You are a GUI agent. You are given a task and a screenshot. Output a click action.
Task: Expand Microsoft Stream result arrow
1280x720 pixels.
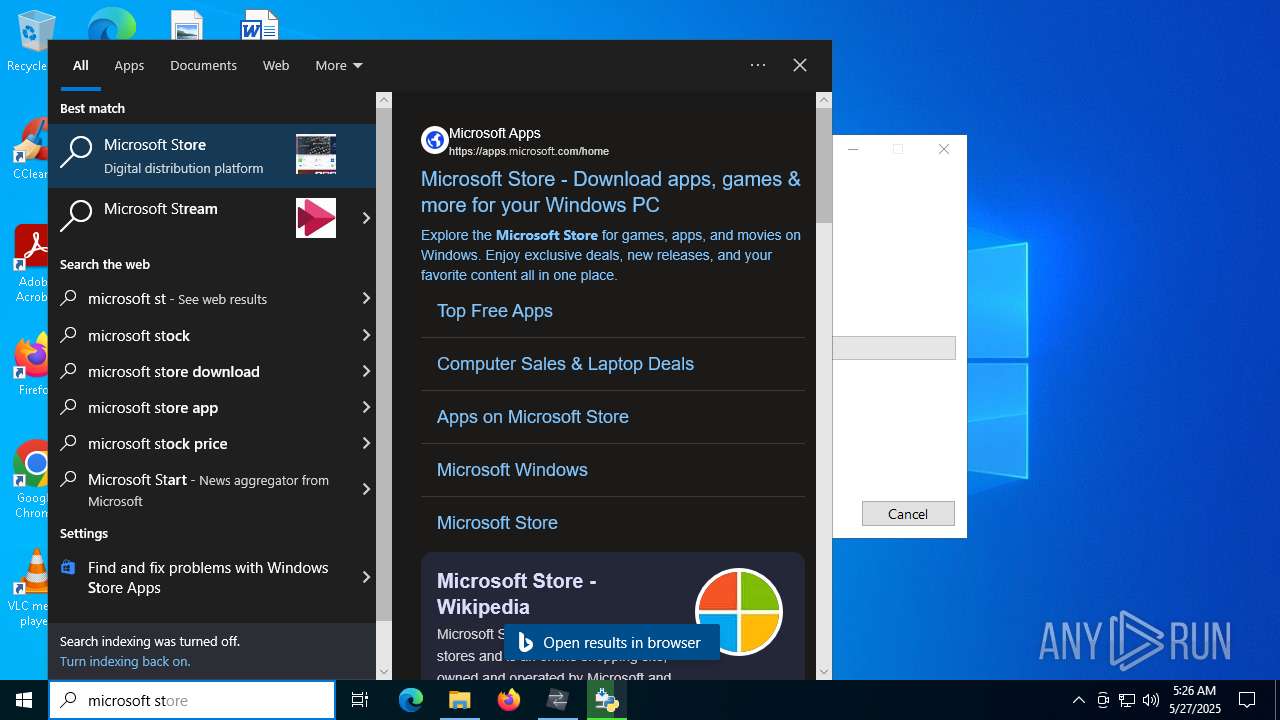click(x=366, y=218)
